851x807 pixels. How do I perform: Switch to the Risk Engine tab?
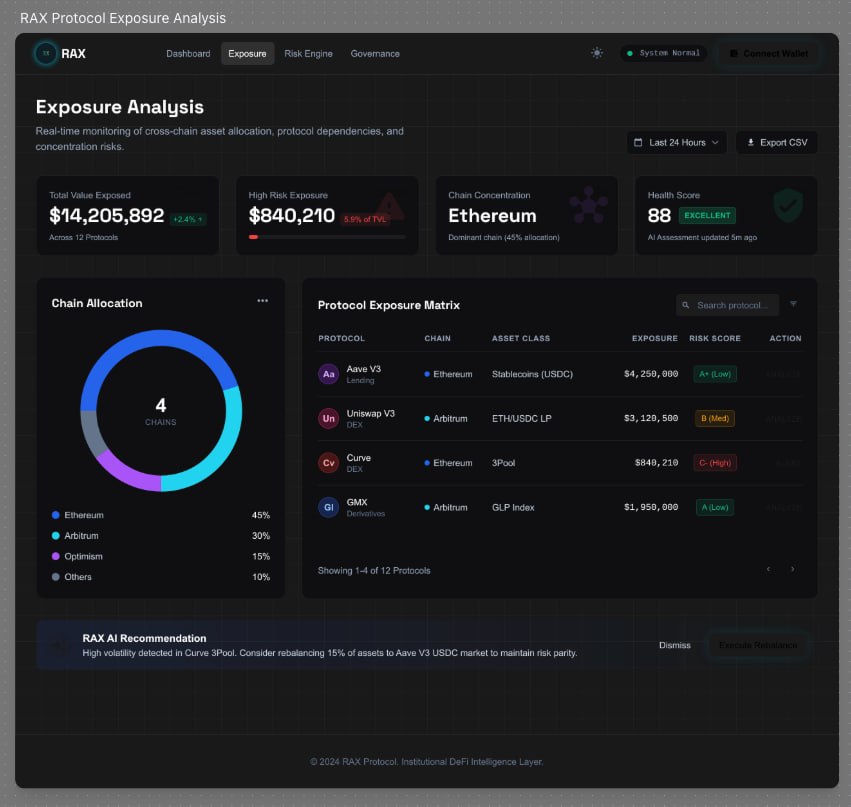[x=308, y=53]
